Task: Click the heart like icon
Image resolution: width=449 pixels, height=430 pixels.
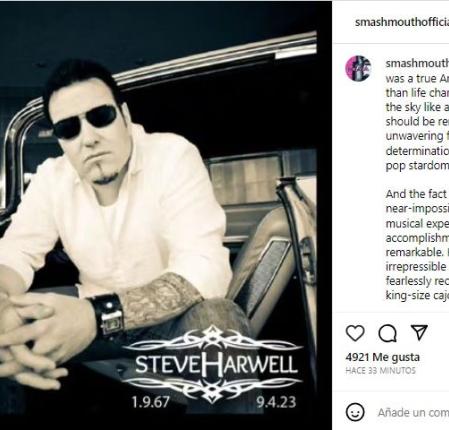Action: pyautogui.click(x=355, y=333)
